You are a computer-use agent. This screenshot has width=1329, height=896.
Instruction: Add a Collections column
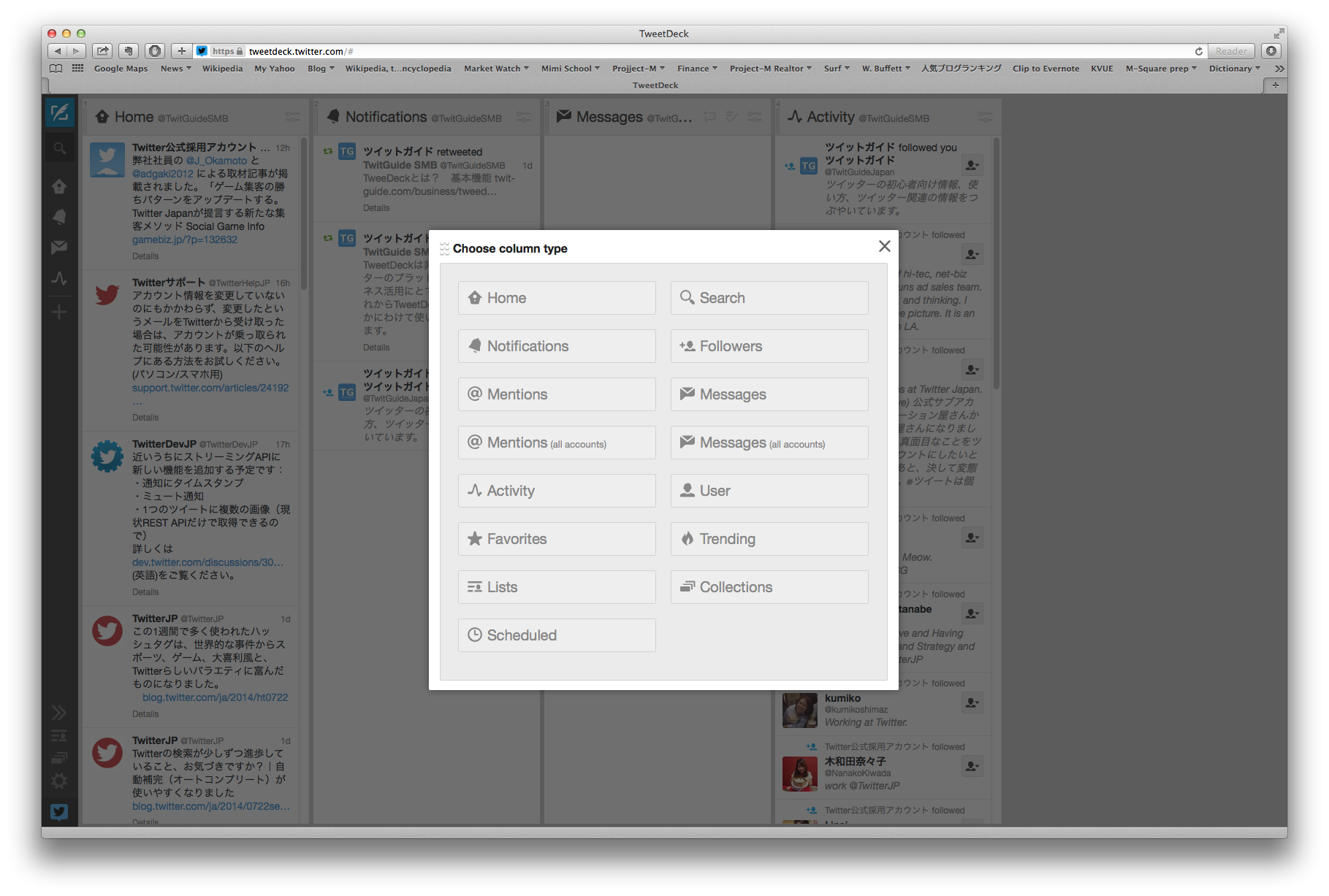click(x=769, y=587)
